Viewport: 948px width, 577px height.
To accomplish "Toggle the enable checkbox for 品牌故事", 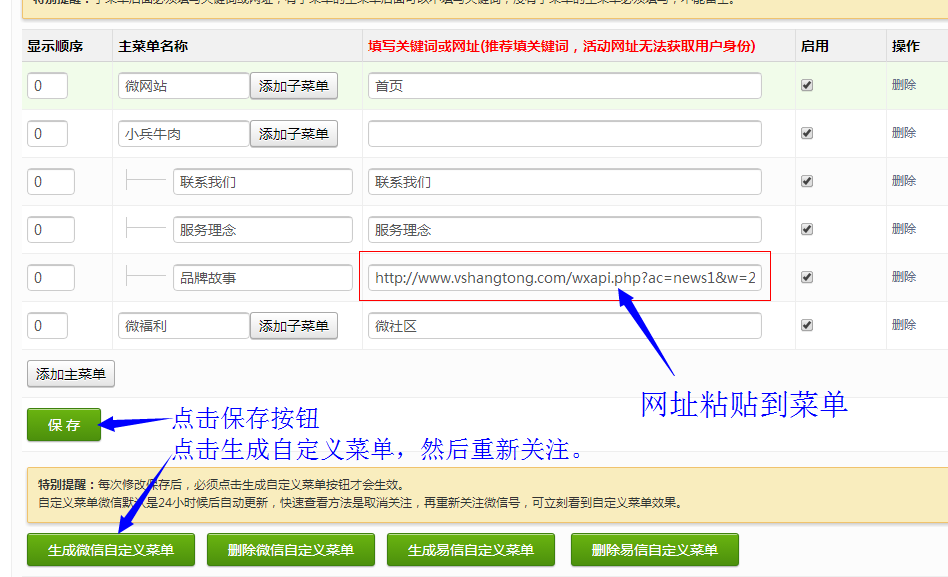I will click(x=807, y=277).
